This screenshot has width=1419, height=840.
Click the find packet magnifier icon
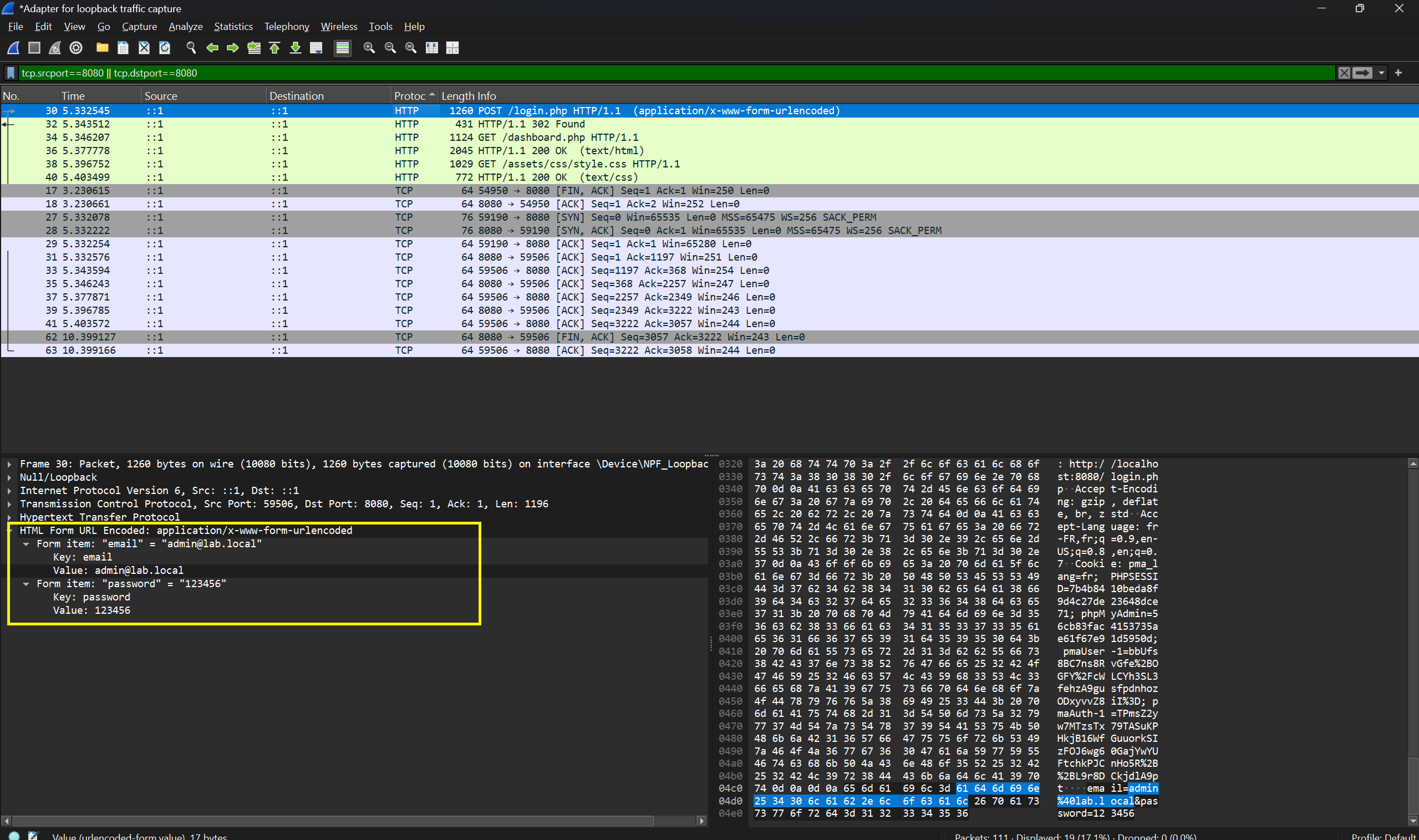pos(191,48)
